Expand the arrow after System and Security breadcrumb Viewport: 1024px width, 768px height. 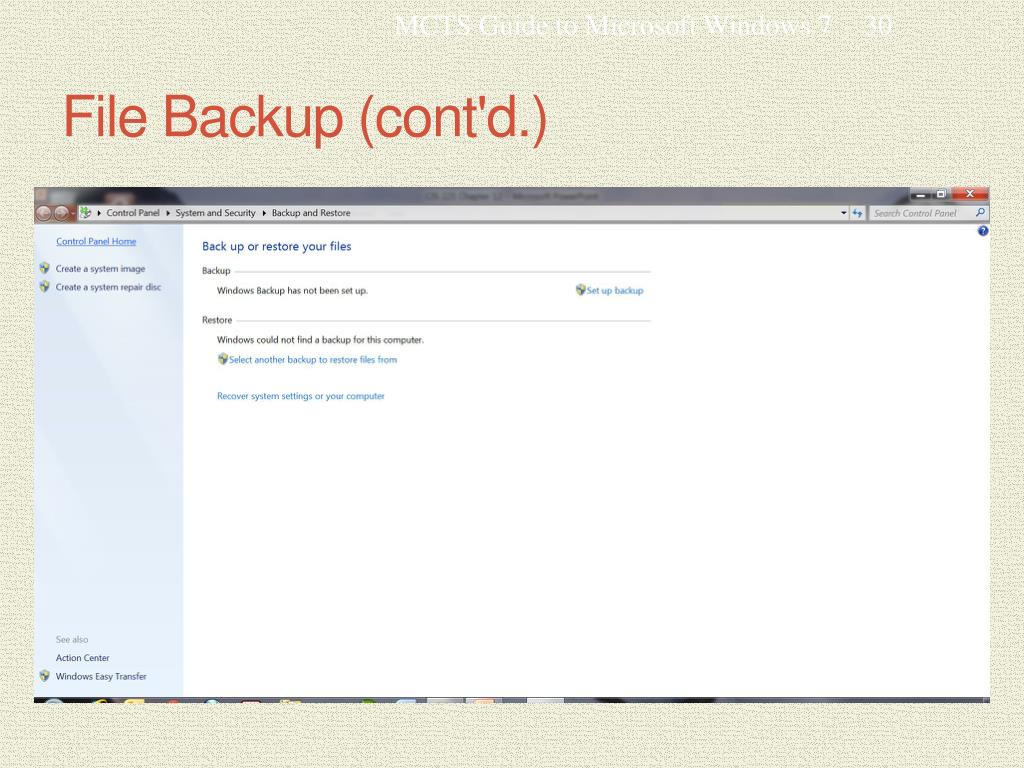pyautogui.click(x=264, y=213)
